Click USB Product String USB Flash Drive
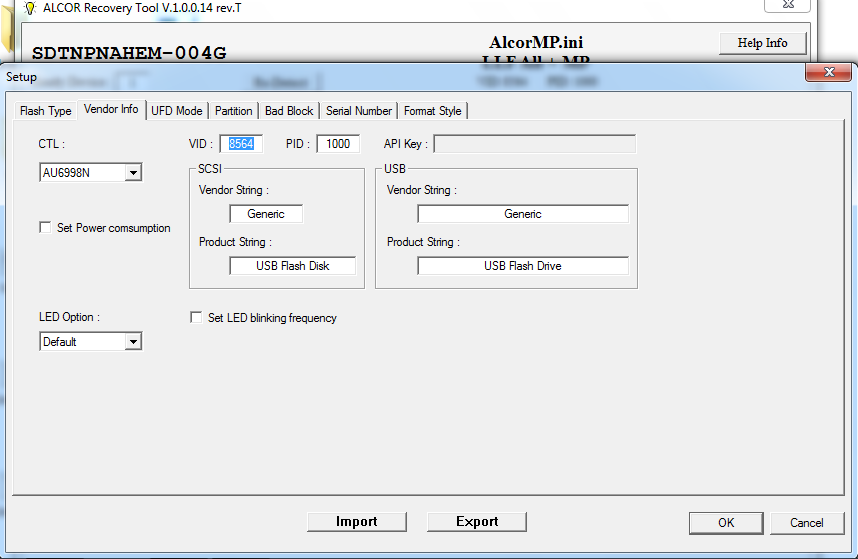Screen dimensions: 858x559 [x=523, y=265]
